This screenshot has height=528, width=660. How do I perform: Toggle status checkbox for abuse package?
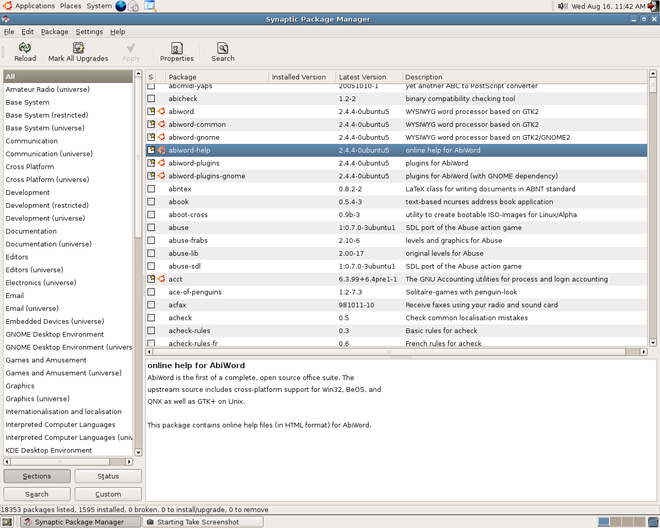(151, 227)
